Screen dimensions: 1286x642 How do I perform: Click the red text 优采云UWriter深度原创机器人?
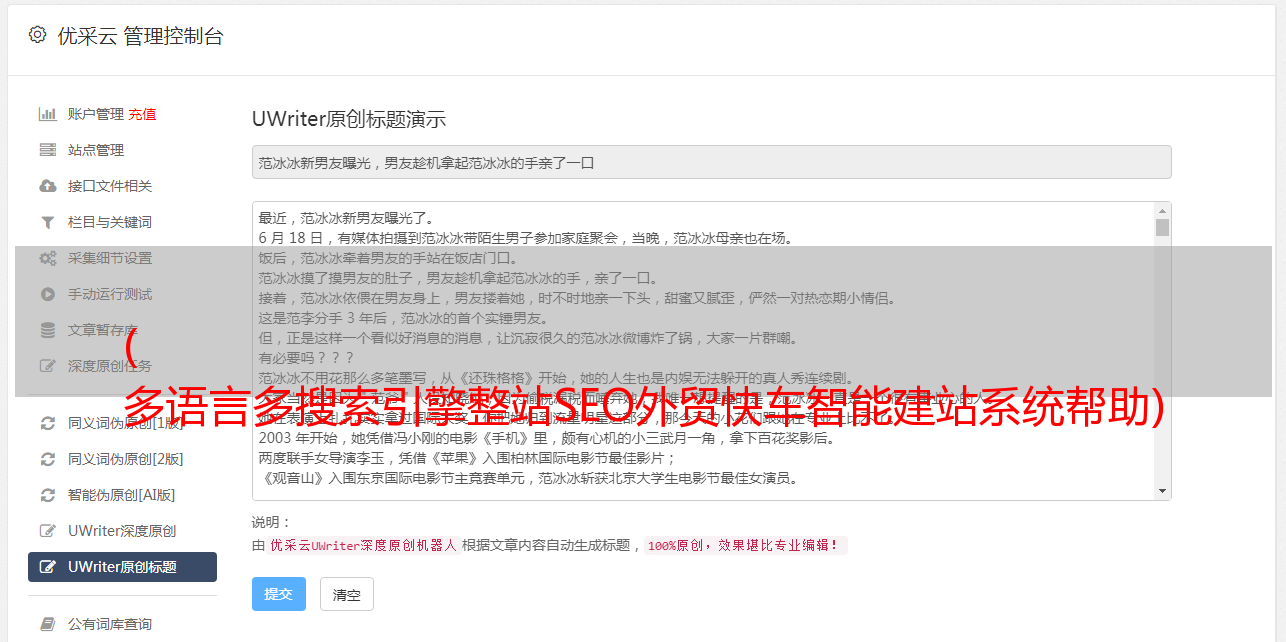(363, 546)
